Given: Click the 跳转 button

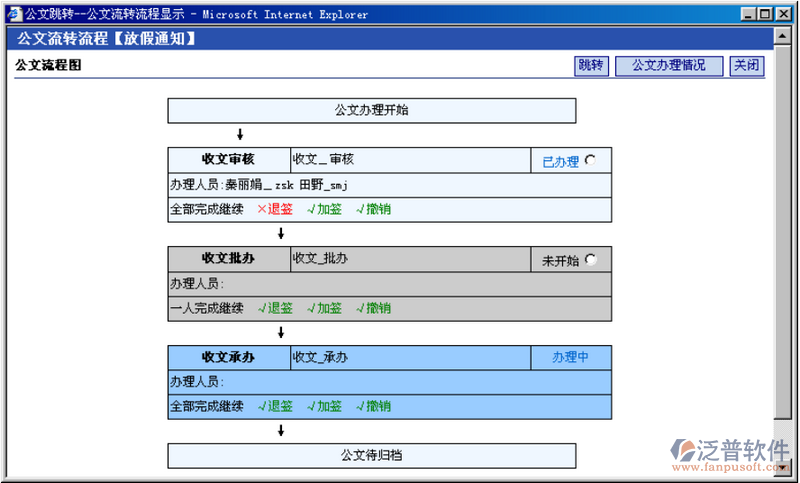Looking at the screenshot, I should [591, 66].
